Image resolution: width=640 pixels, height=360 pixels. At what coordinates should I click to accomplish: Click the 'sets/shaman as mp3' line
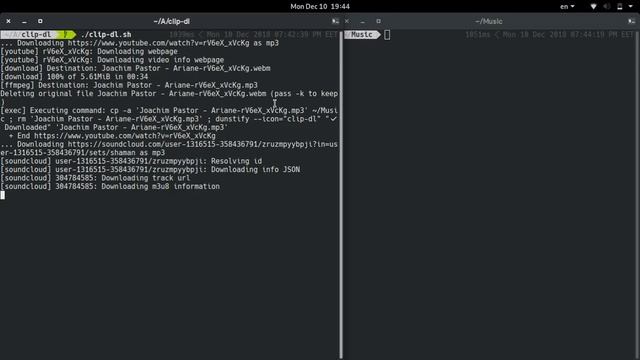tap(83, 153)
